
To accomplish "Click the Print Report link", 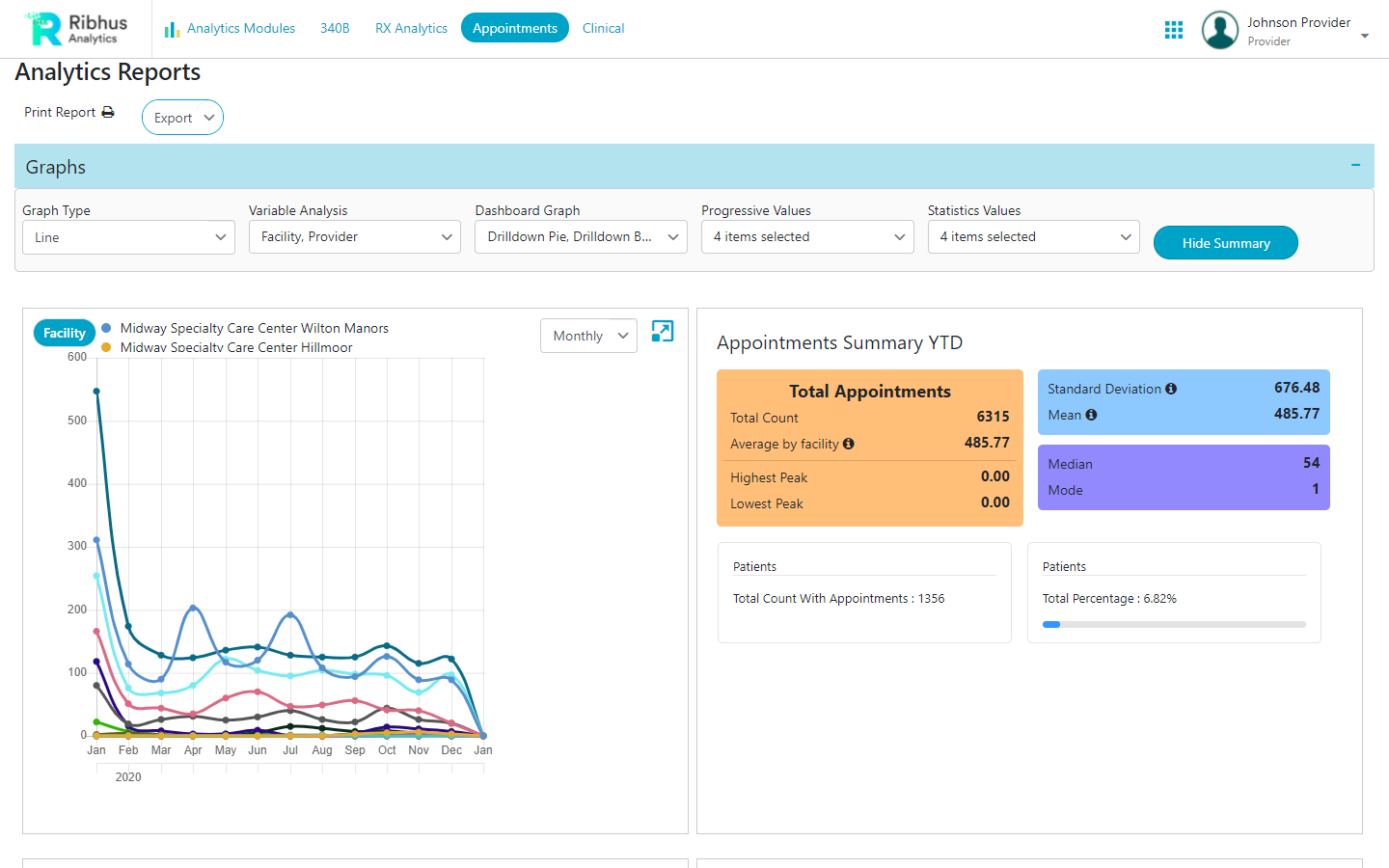I will click(x=58, y=111).
